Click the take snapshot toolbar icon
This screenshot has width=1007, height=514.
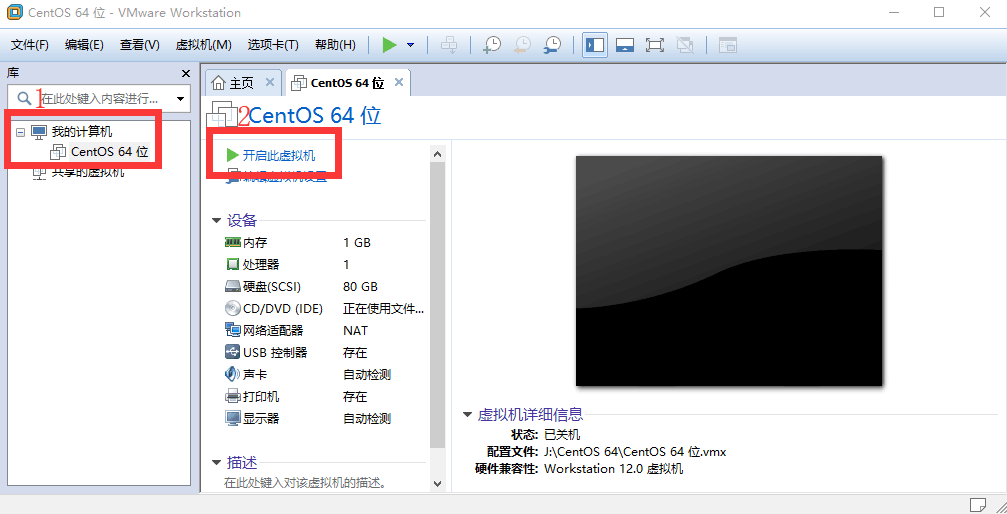(491, 45)
